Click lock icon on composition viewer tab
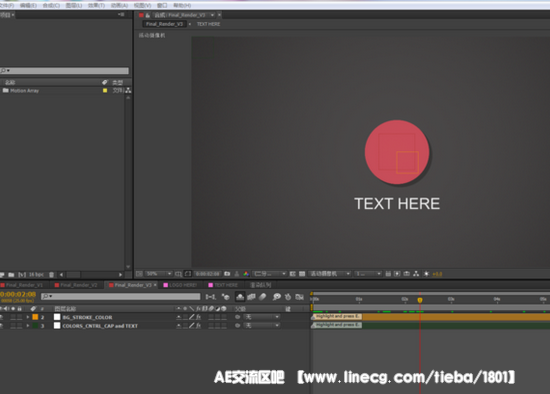The height and width of the screenshot is (394, 550). point(148,15)
